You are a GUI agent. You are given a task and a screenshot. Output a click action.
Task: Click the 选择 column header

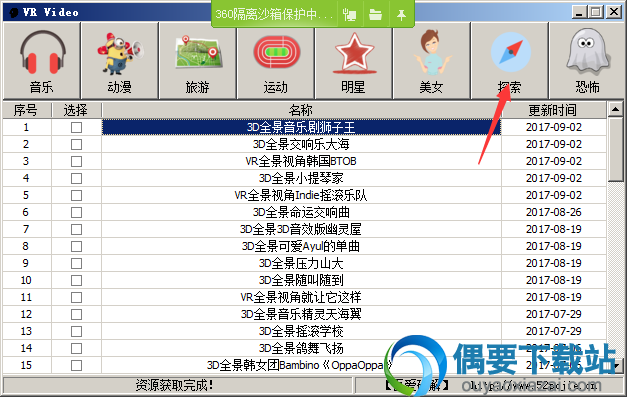(x=76, y=110)
